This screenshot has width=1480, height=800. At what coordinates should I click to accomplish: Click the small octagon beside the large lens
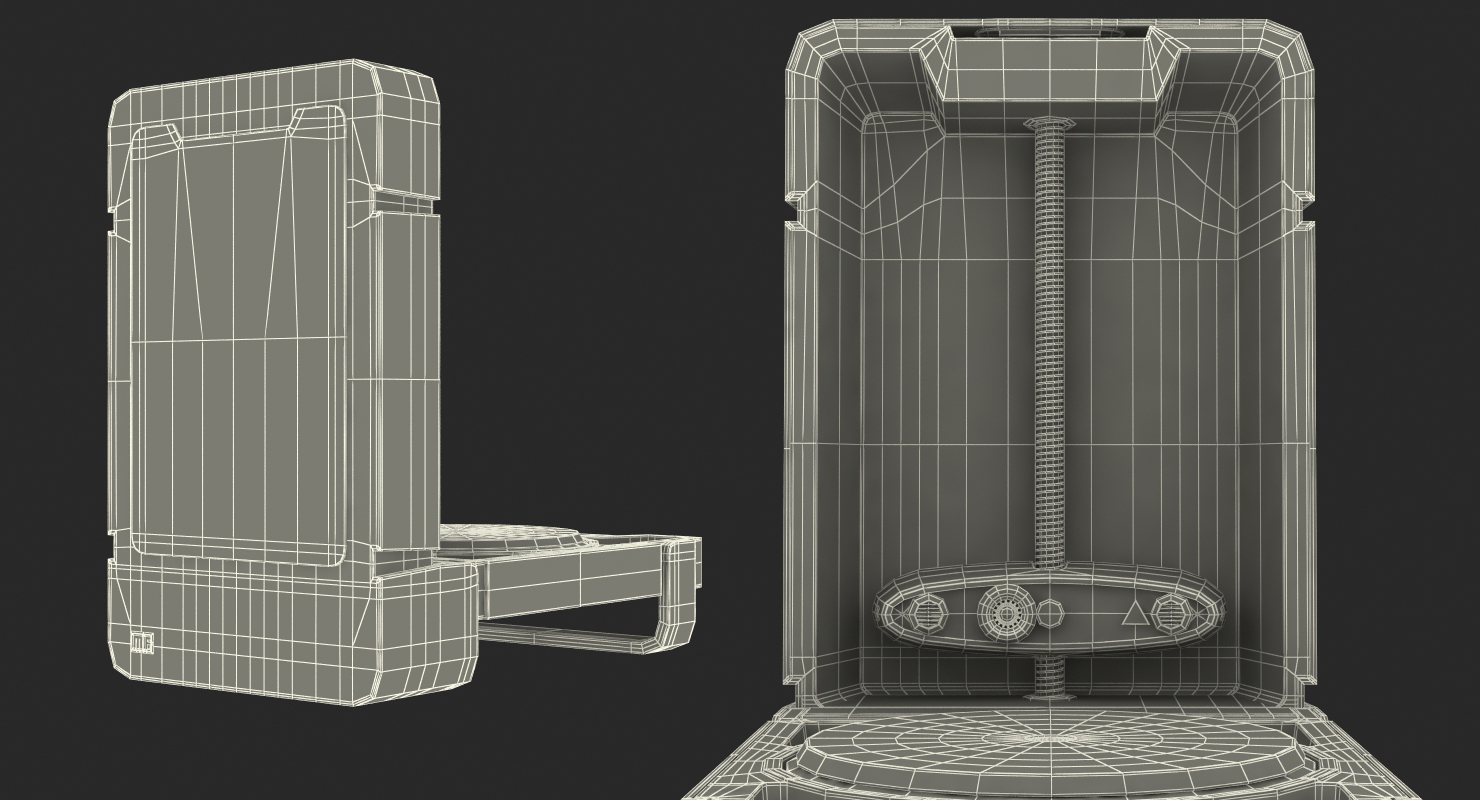tap(1049, 612)
